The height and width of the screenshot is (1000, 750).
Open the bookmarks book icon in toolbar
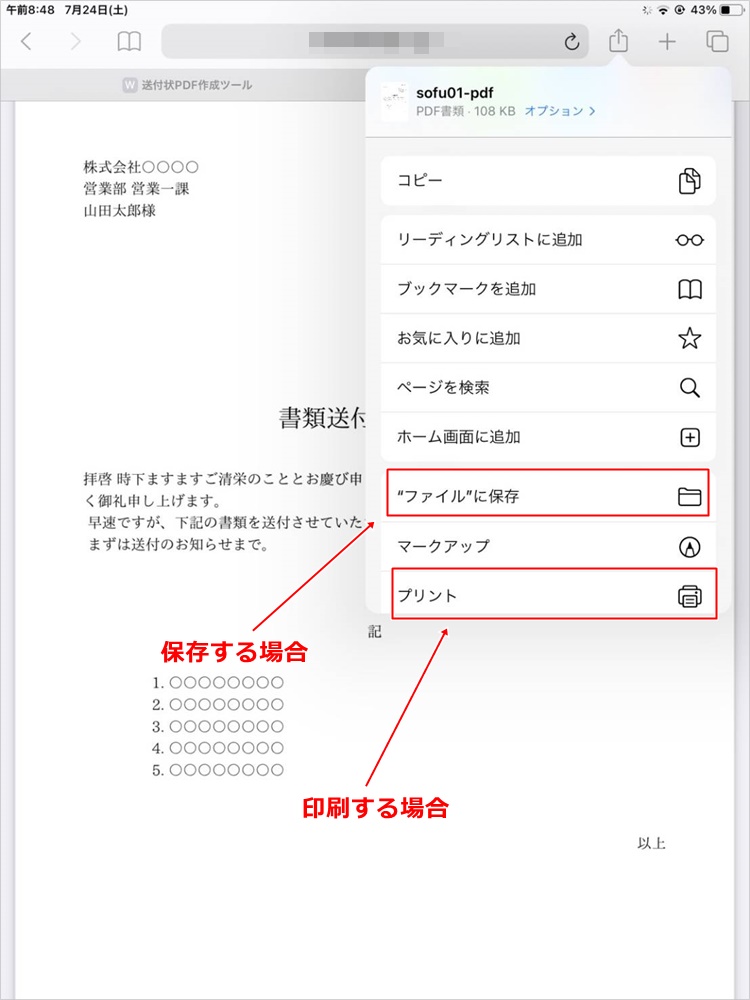point(129,42)
